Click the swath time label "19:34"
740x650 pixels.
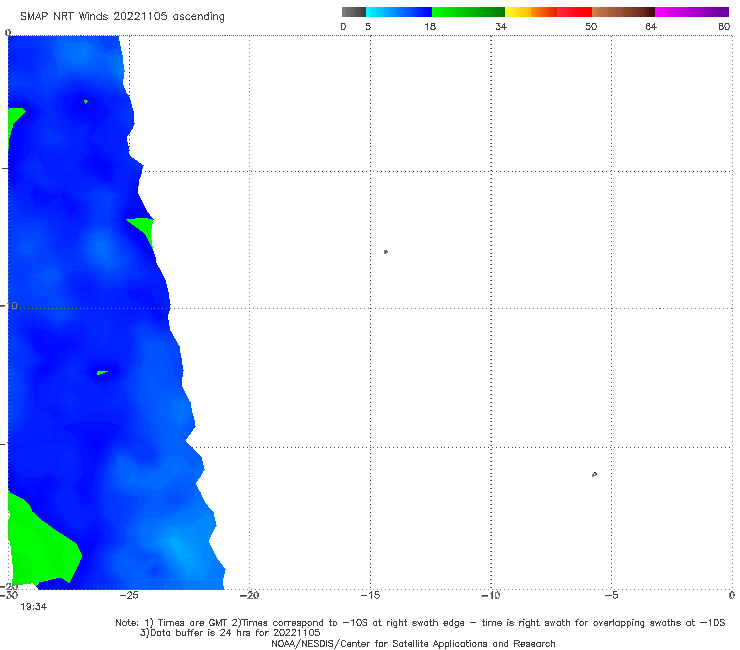click(x=34, y=607)
